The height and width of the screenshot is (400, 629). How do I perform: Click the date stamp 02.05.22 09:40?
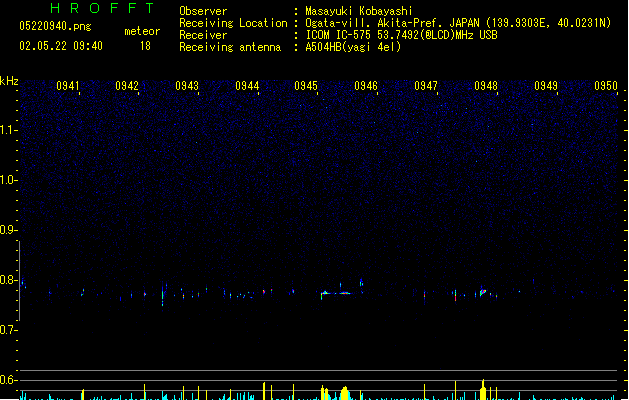61,46
